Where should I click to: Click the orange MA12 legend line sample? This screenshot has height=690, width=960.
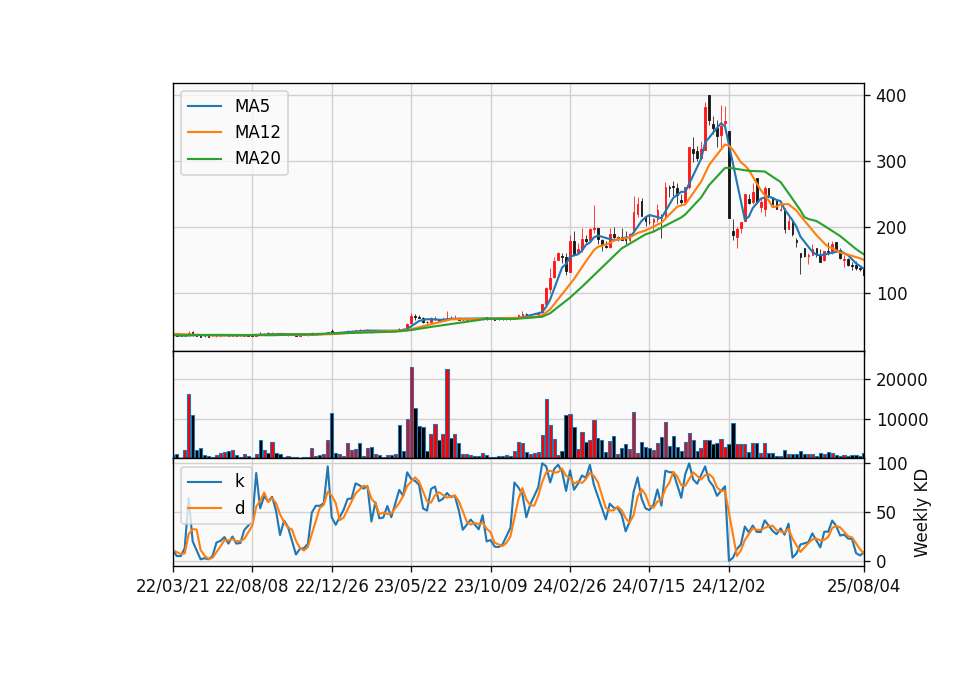[x=204, y=132]
